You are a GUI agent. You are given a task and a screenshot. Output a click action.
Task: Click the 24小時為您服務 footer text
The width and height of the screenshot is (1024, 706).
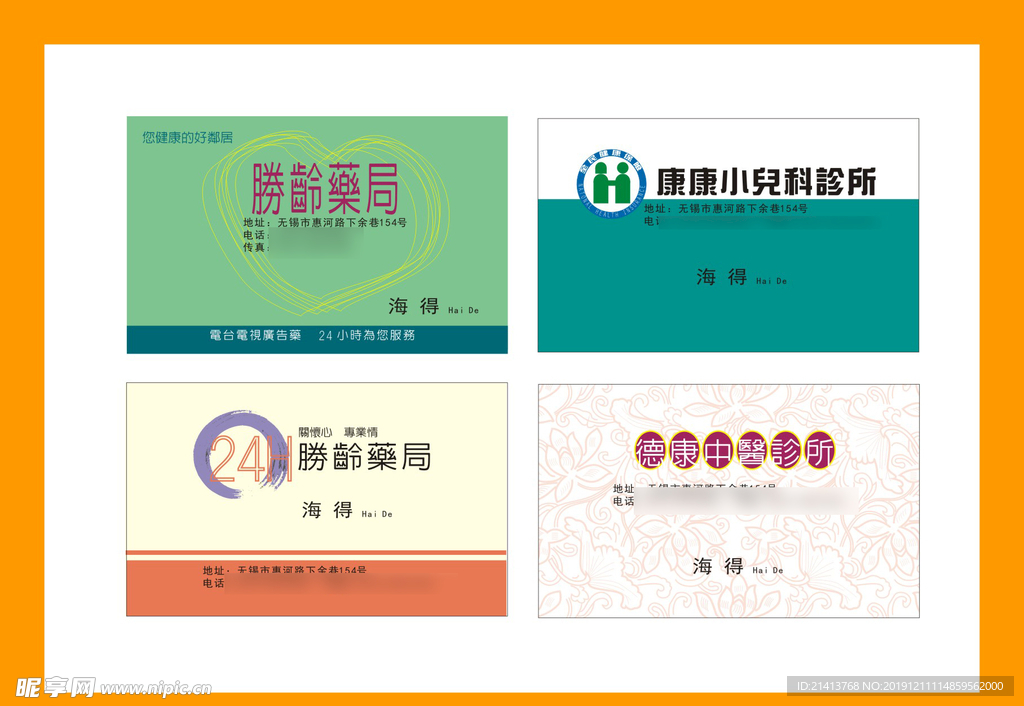point(366,336)
